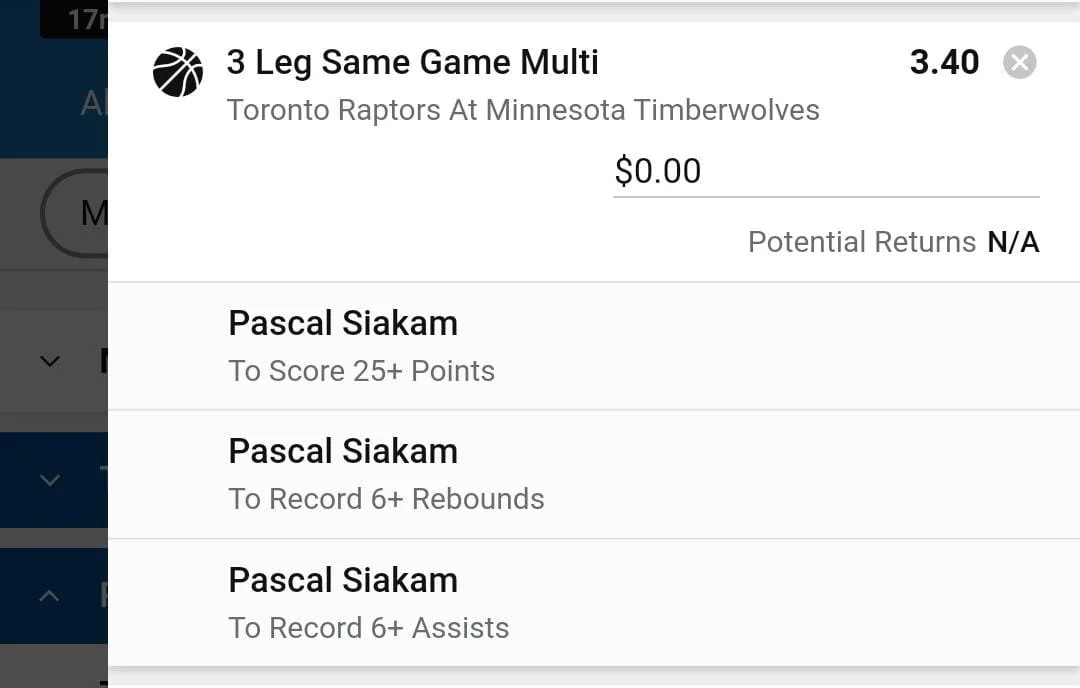Image resolution: width=1080 pixels, height=688 pixels.
Task: Open Toronto Raptors At Minnesota Timberwolves match link
Action: pyautogui.click(x=522, y=110)
